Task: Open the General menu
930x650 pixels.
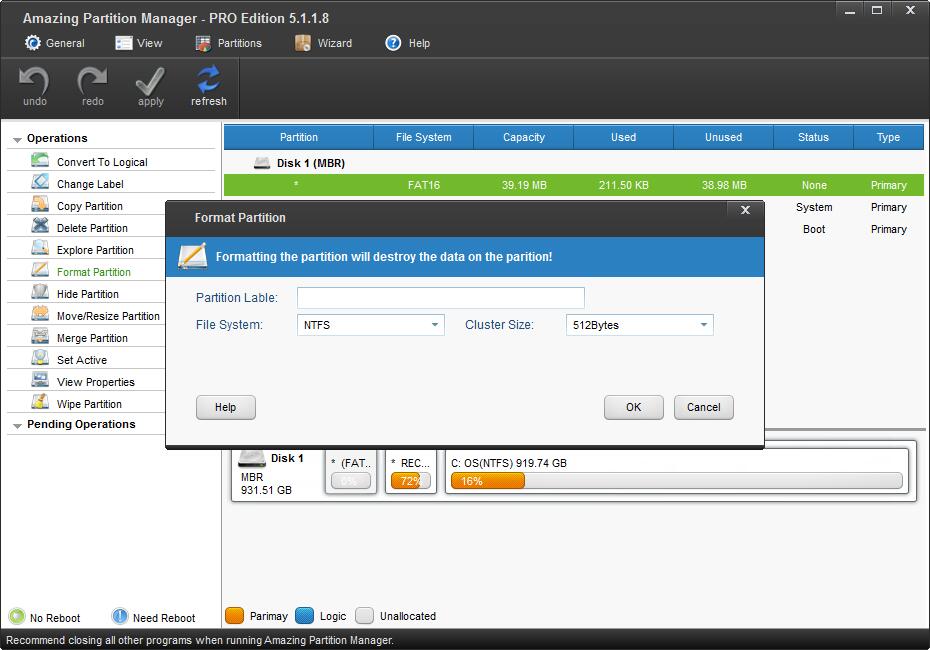Action: point(55,43)
